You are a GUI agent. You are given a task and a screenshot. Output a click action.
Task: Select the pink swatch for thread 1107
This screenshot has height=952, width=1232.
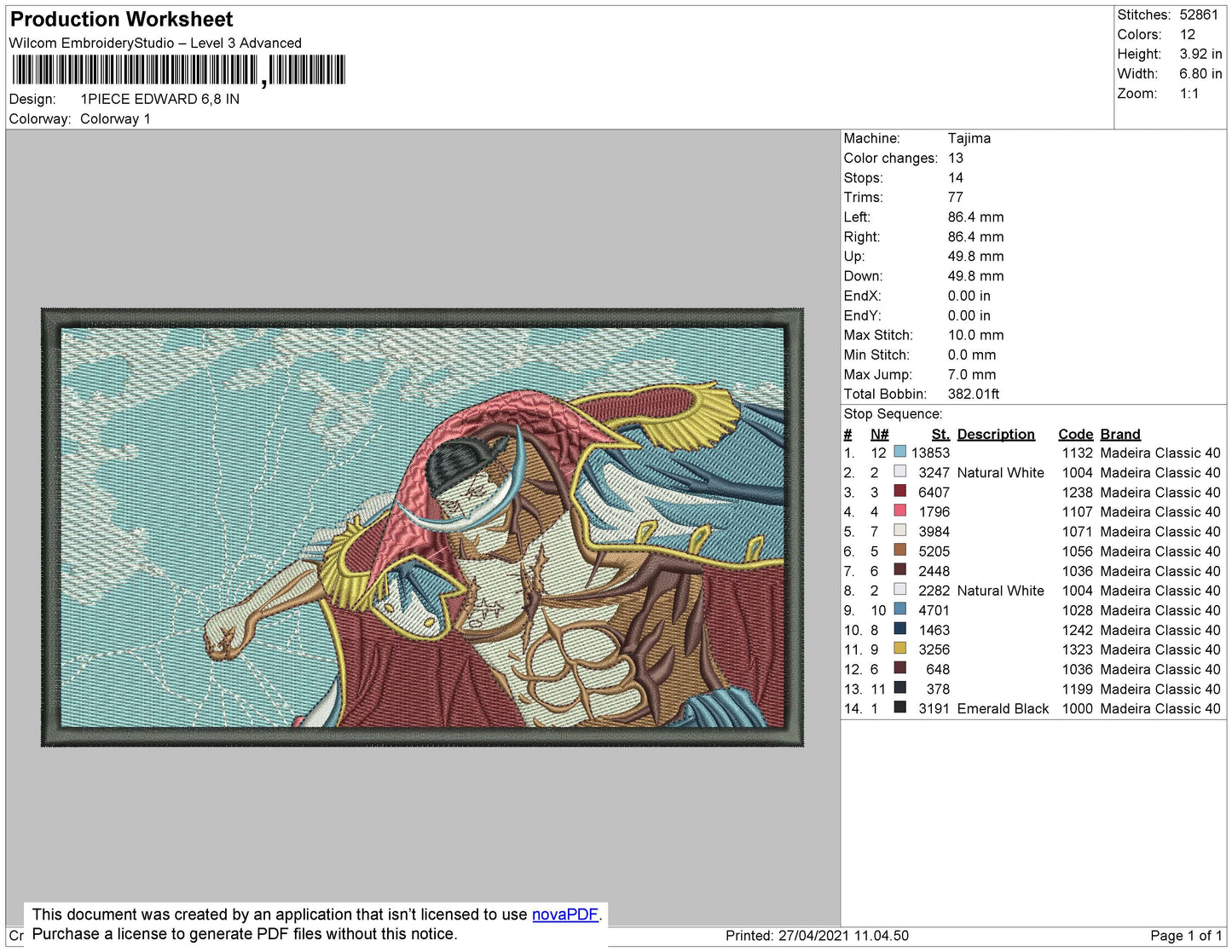click(899, 511)
